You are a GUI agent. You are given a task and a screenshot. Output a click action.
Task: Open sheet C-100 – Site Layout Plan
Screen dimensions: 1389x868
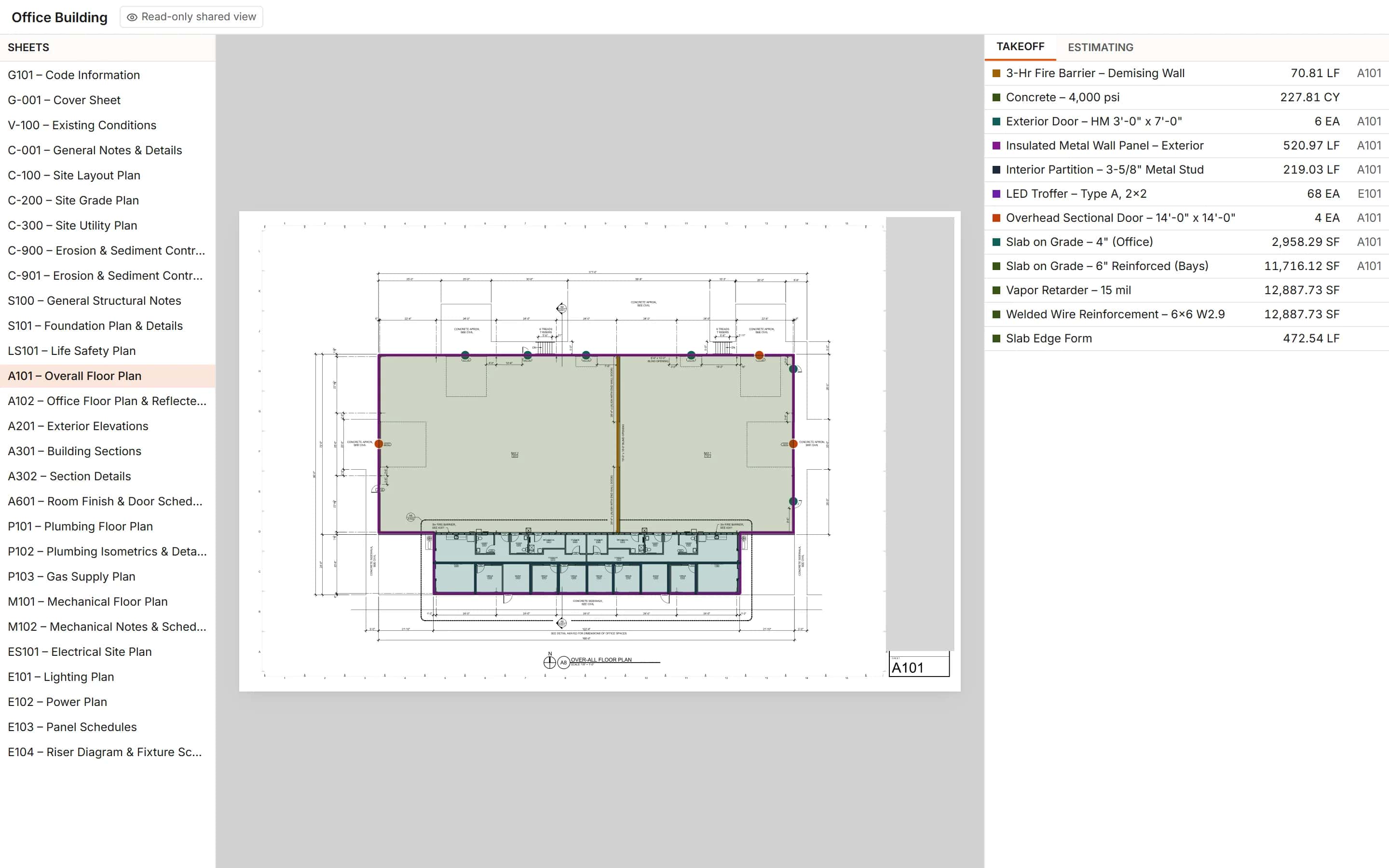pyautogui.click(x=108, y=175)
